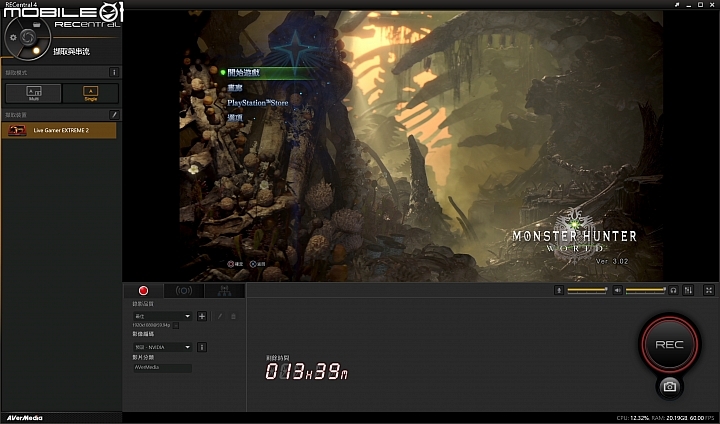
Task: Switch to compact mode via title bar arrow
Action: (677, 5)
